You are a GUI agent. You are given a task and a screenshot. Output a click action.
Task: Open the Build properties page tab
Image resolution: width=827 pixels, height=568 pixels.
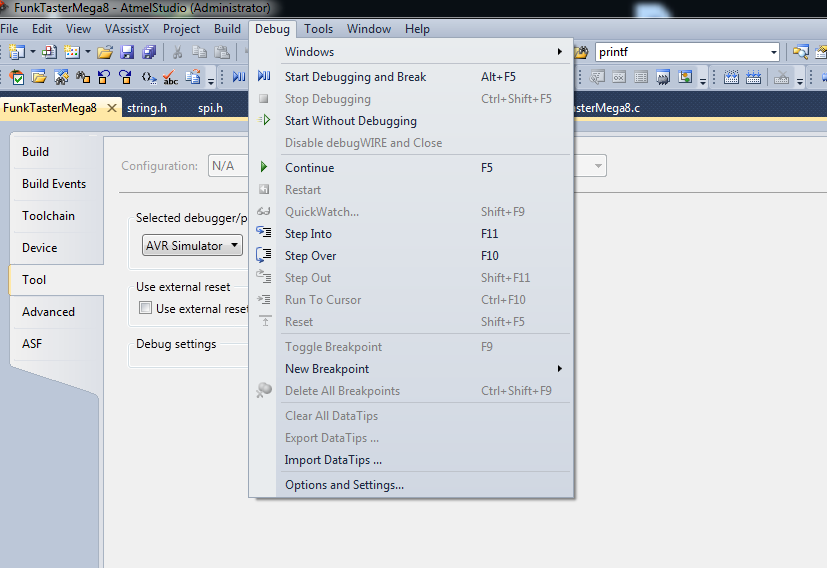[56, 152]
